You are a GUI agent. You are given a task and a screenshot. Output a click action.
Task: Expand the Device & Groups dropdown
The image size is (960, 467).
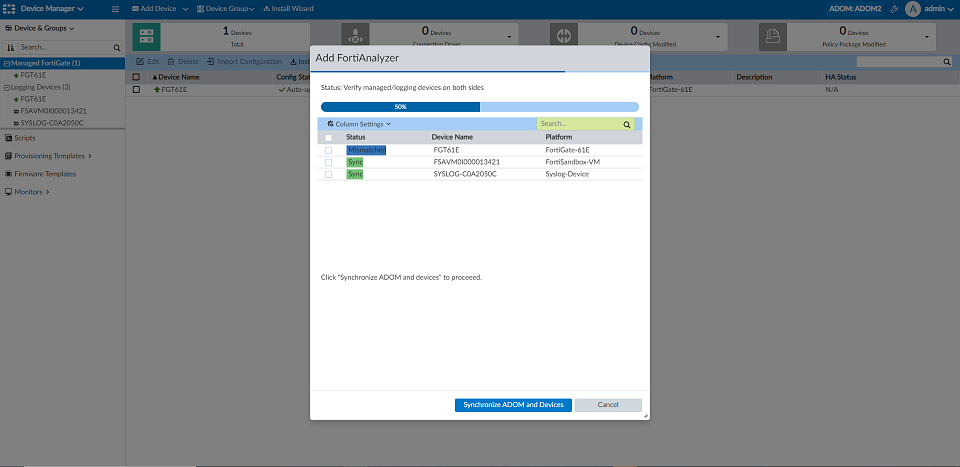[x=40, y=28]
